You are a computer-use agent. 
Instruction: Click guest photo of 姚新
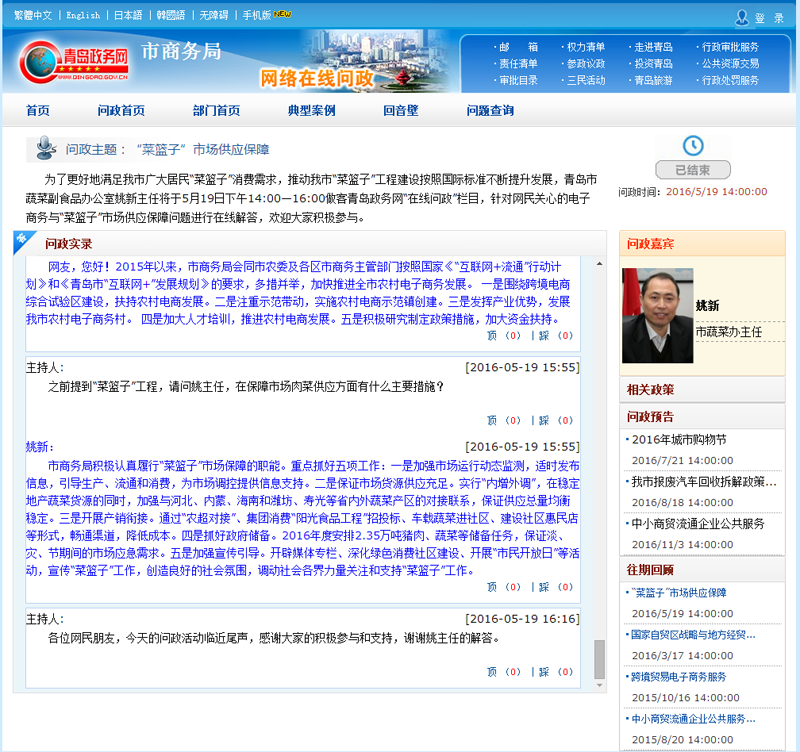pos(657,315)
